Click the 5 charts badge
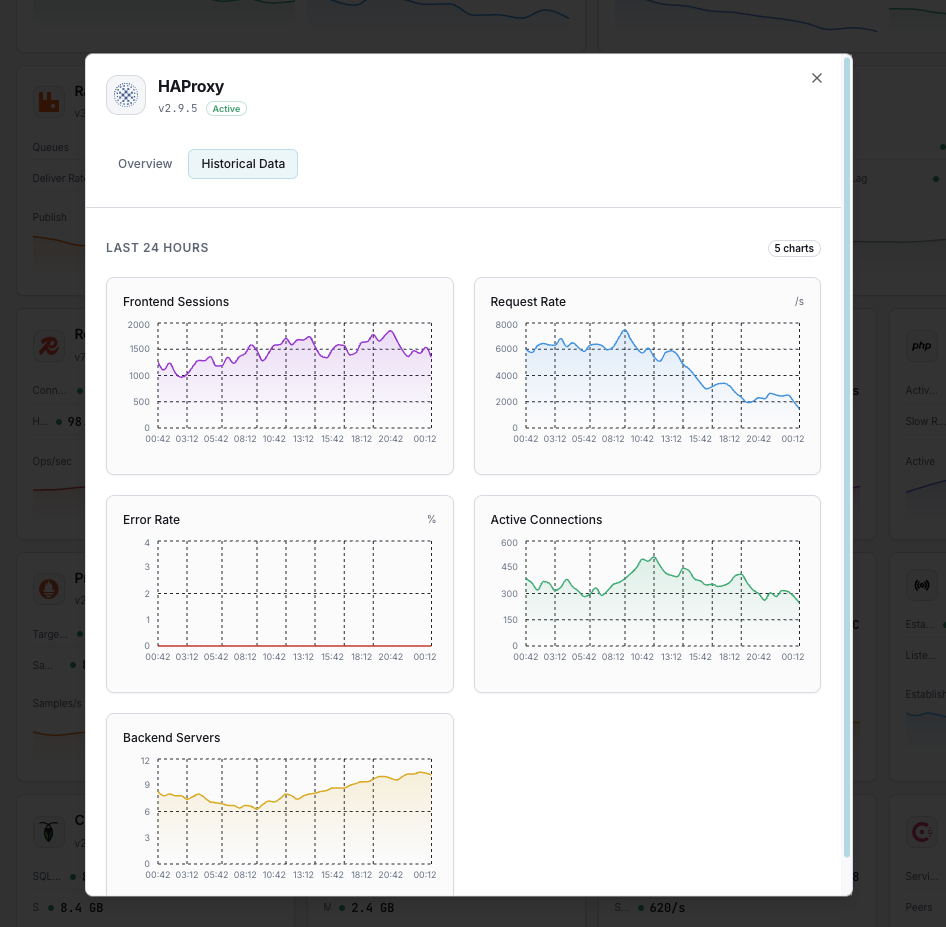 794,248
